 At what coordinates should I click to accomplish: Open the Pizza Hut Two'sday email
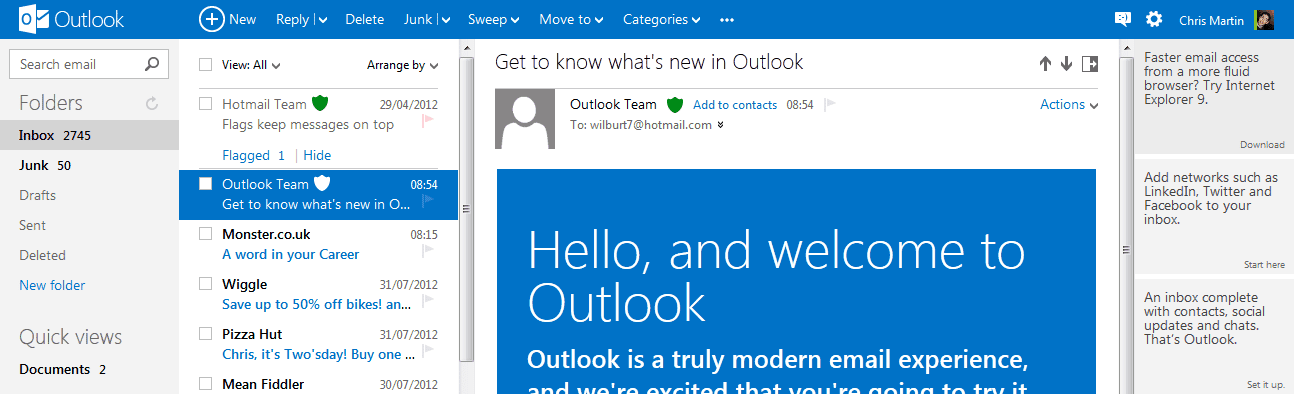[318, 344]
